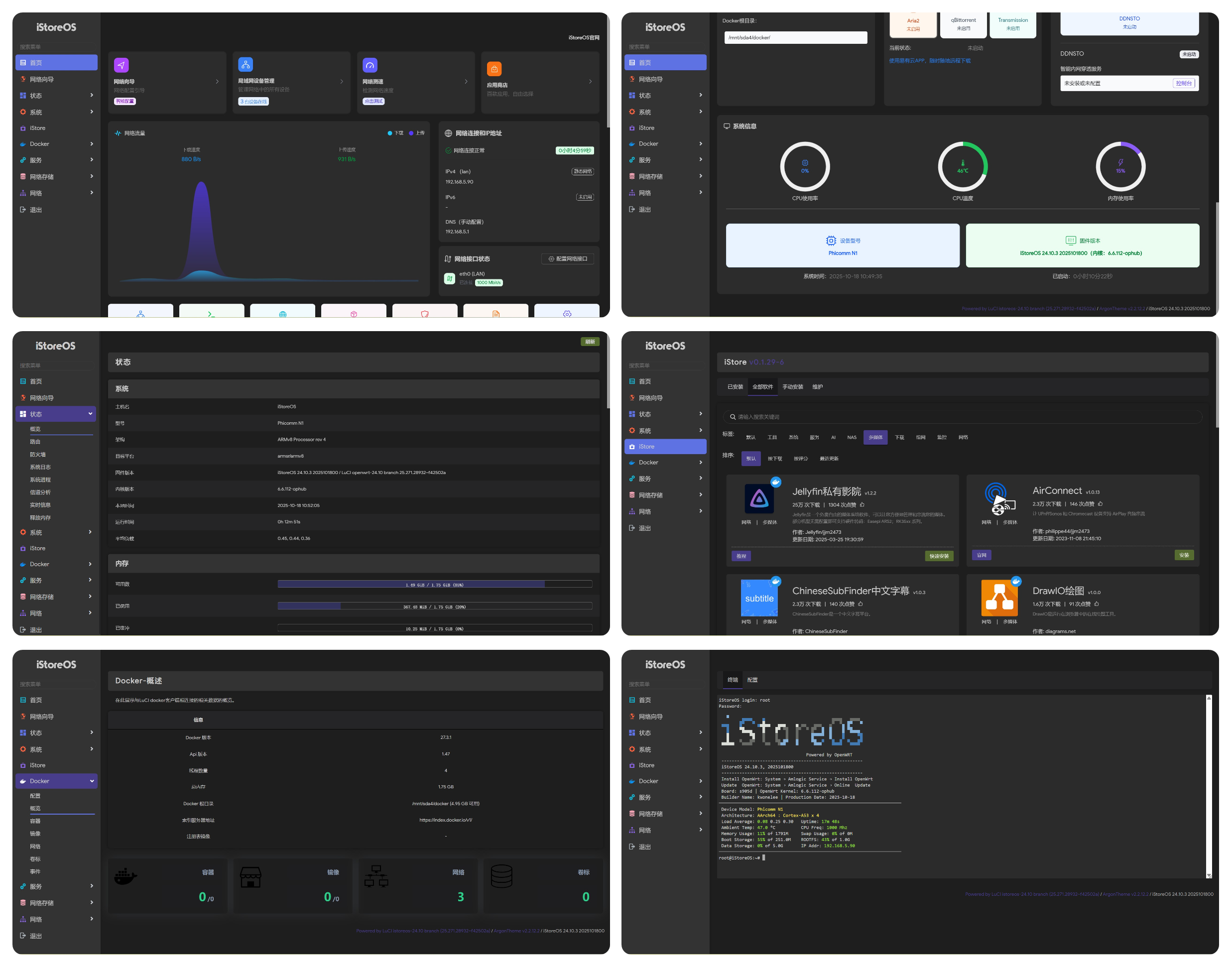Expand 状态 in the network-traffic dashboard sidebar

tap(57, 95)
